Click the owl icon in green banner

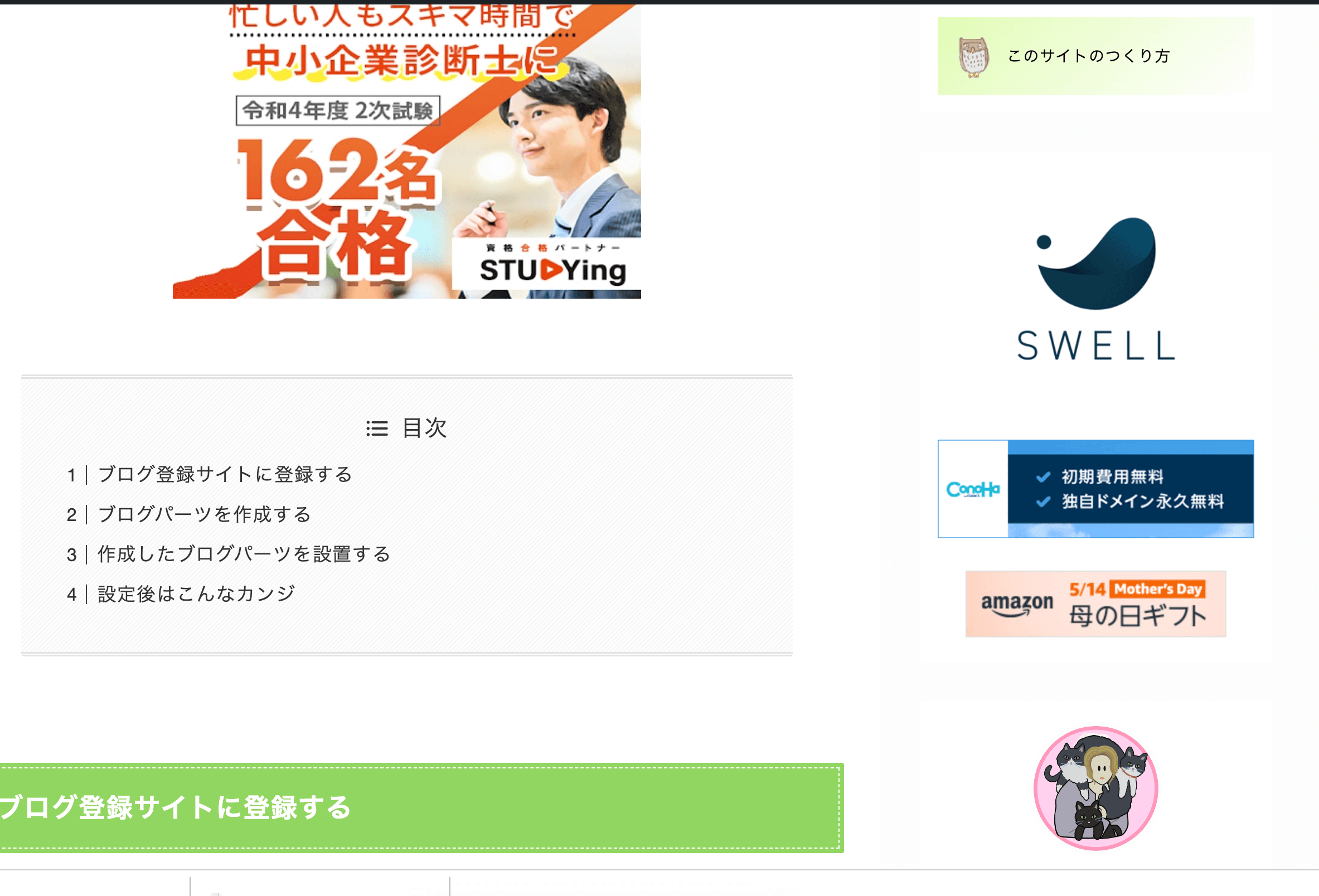tap(973, 57)
